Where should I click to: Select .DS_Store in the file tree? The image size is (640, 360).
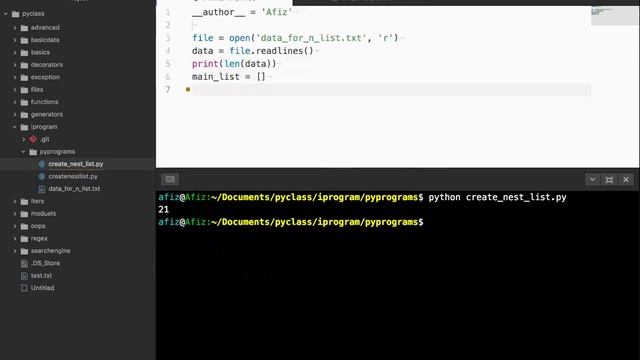pos(45,263)
